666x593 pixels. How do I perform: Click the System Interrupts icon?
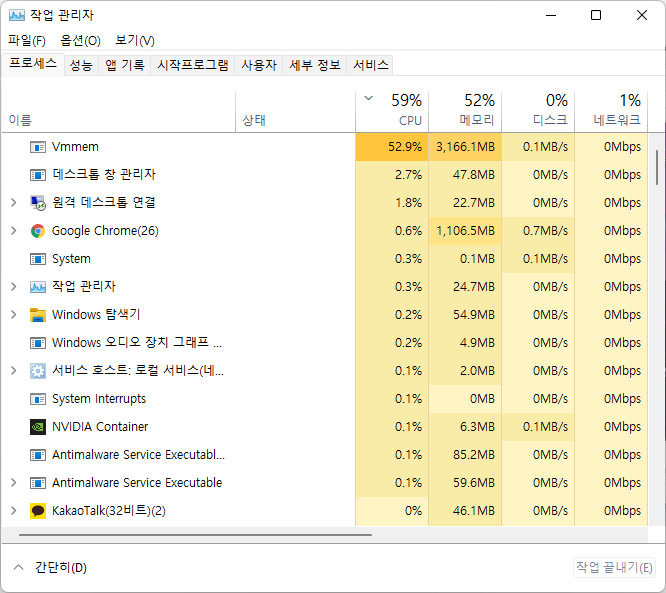(x=38, y=399)
